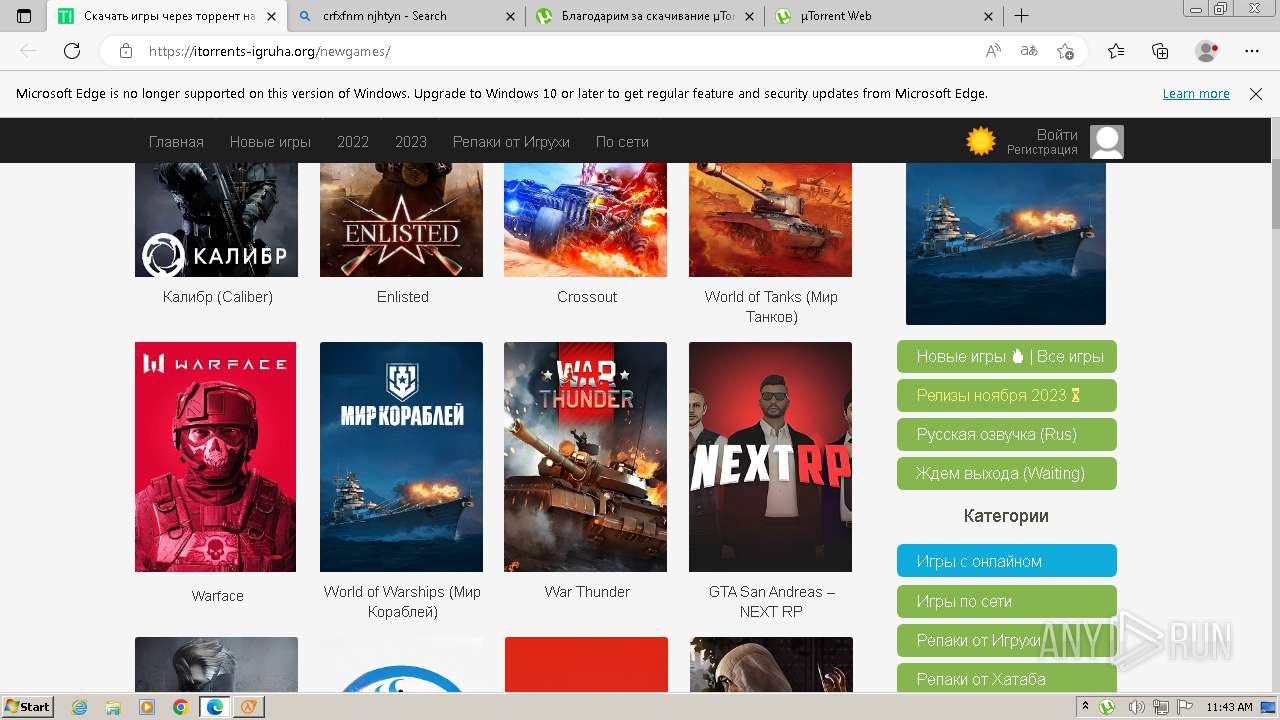Click Новые игры | Все игры button
This screenshot has width=1280, height=720.
[1007, 356]
